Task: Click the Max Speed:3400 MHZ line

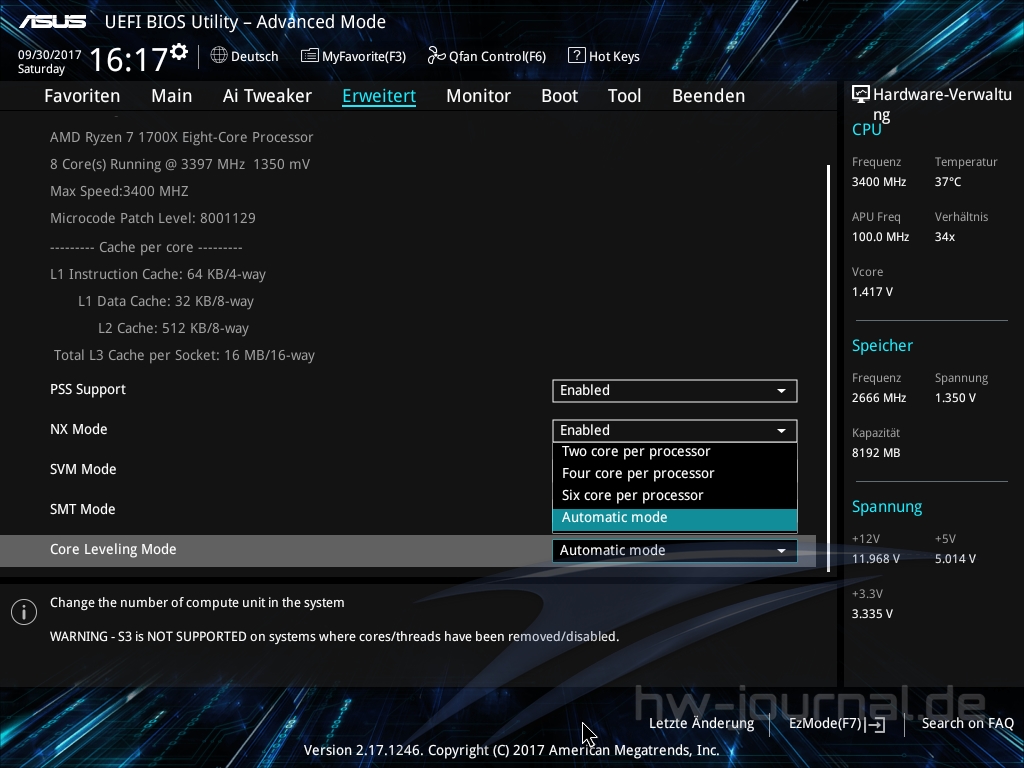Action: point(120,191)
